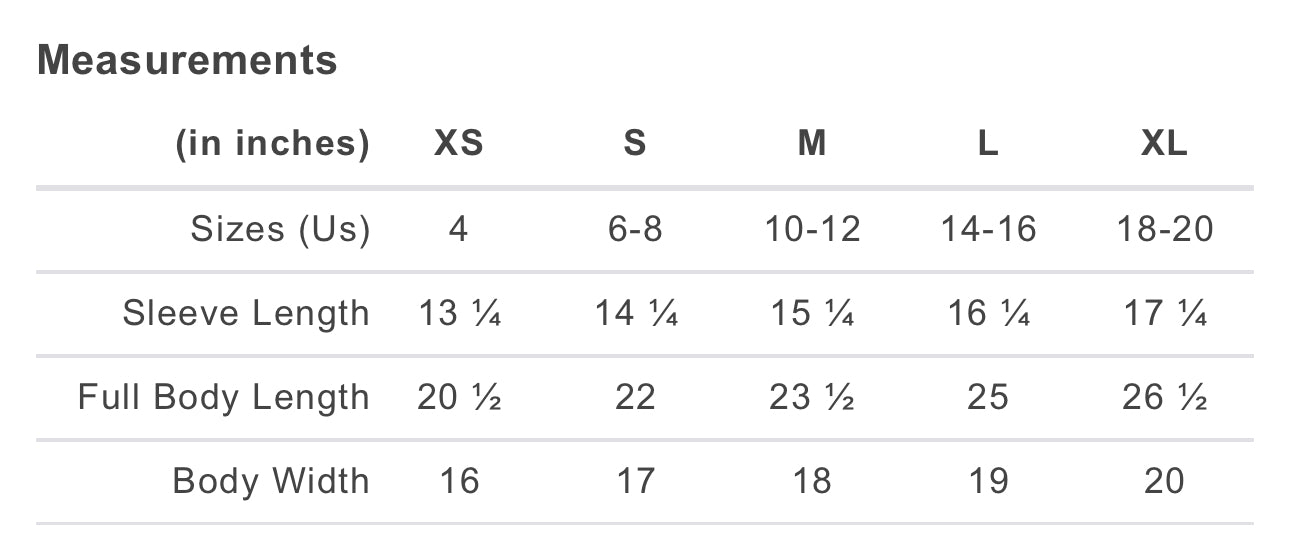The height and width of the screenshot is (544, 1290).
Task: Click the Full Body Length row label
Action: click(x=224, y=398)
